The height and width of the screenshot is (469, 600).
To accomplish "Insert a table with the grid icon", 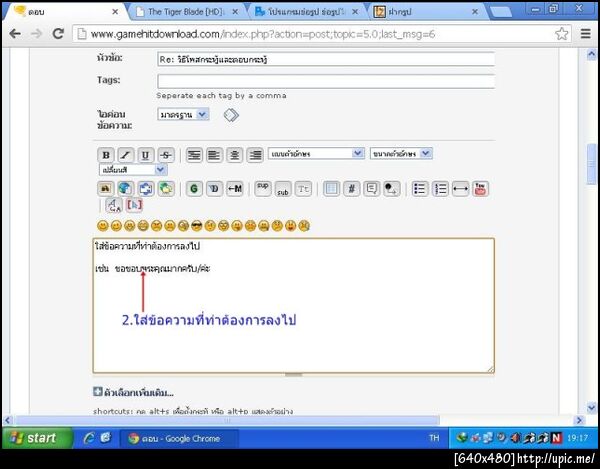I will (331, 189).
